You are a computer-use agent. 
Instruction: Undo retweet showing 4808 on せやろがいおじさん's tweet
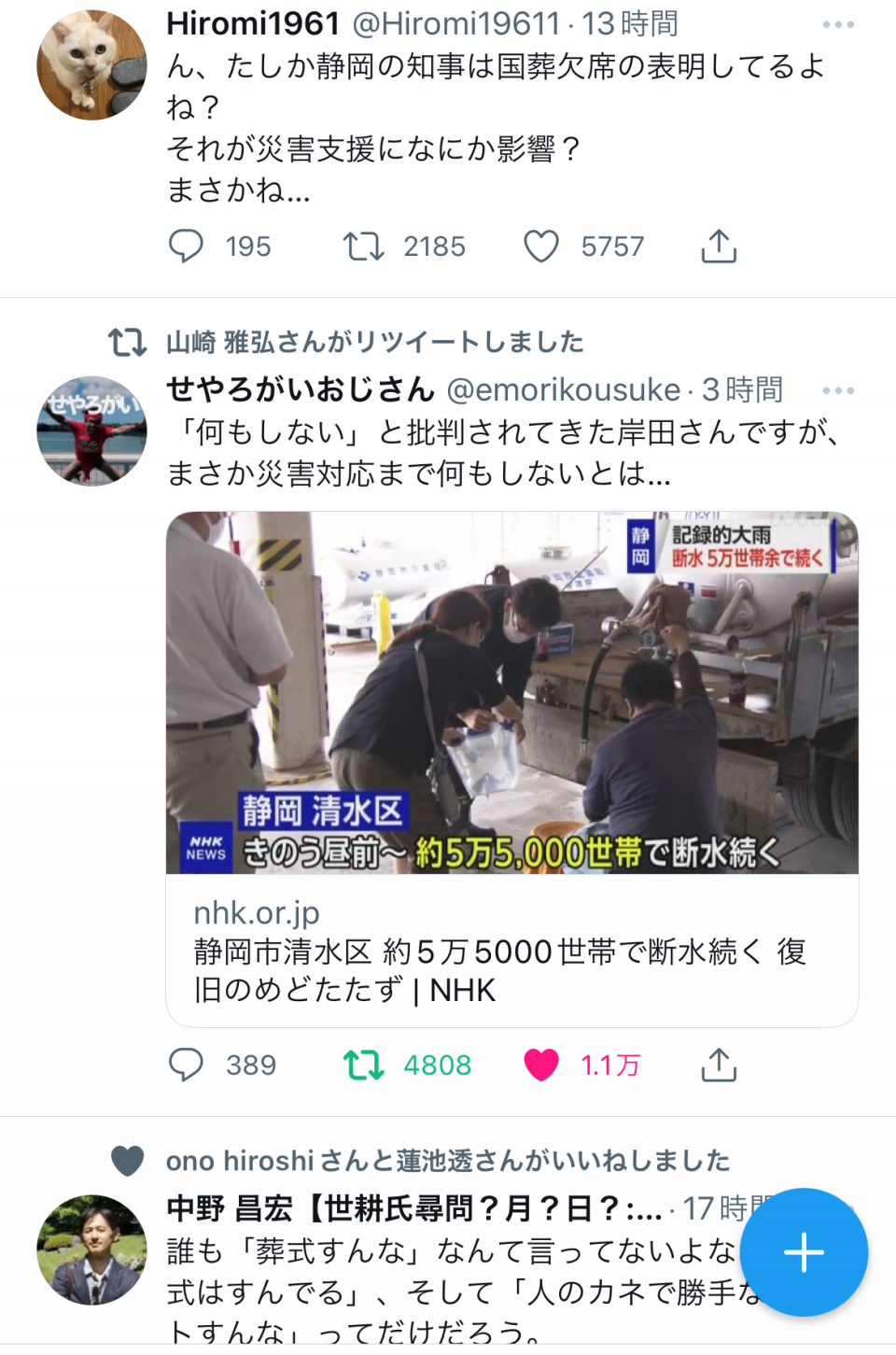coord(364,1065)
